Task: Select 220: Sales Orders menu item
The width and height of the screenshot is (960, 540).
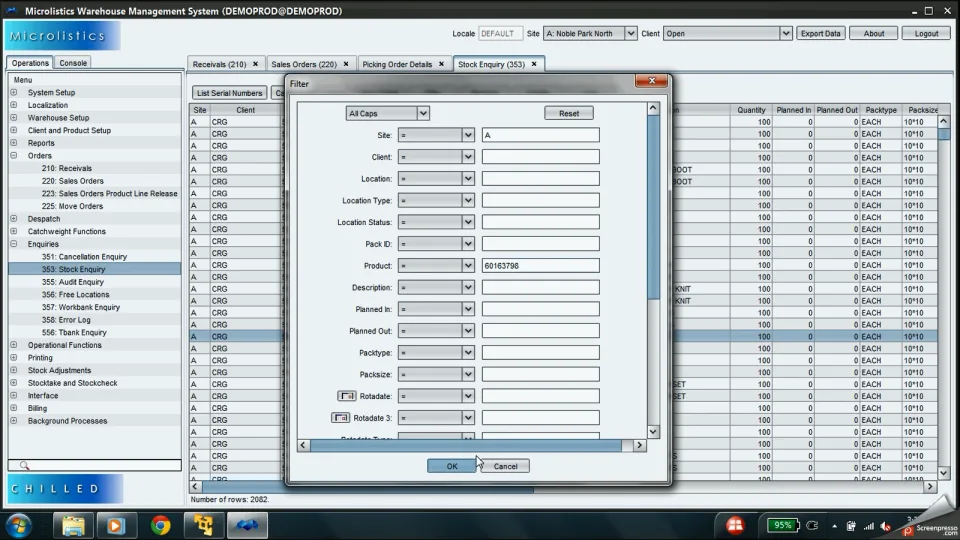Action: 72,181
